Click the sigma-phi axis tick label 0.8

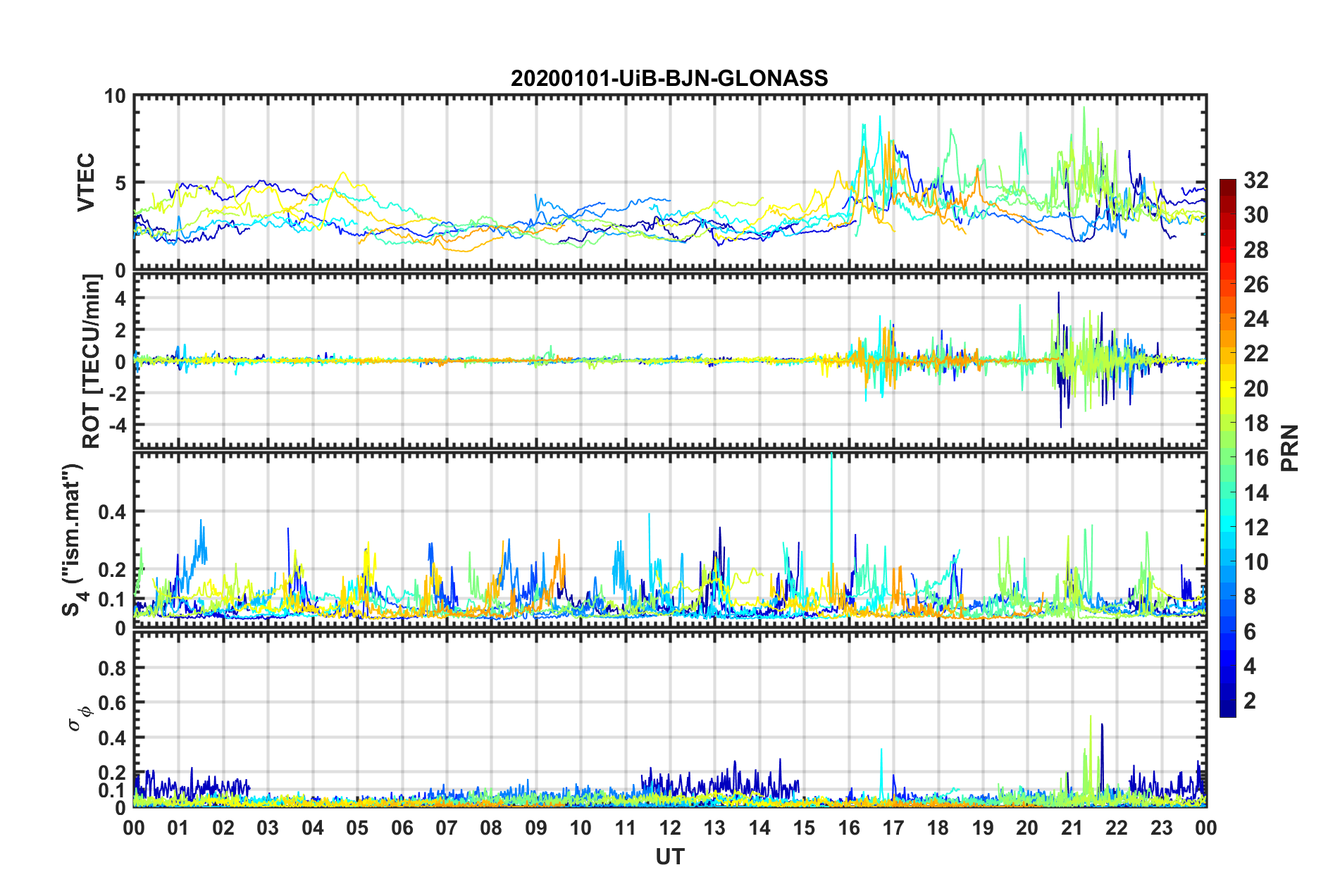(x=112, y=668)
